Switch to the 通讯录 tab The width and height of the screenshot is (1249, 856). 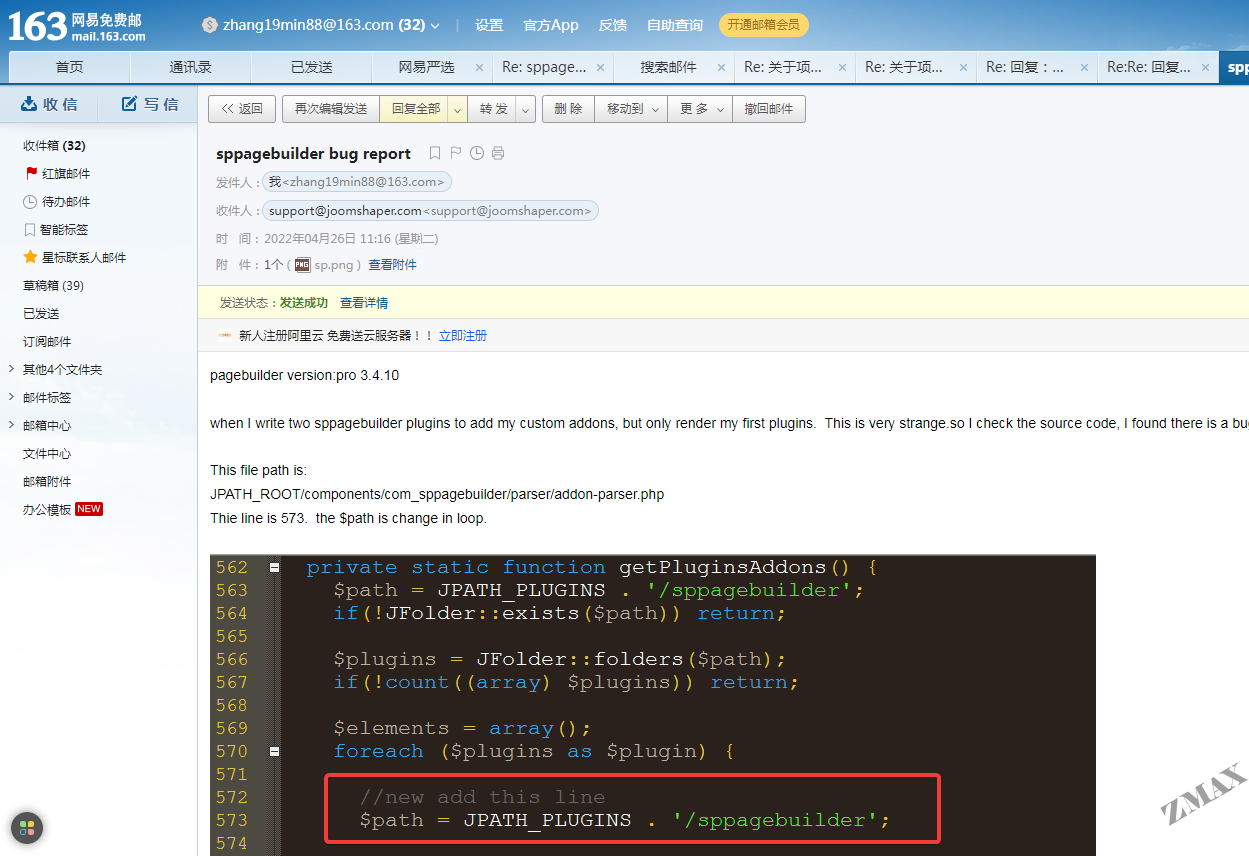[x=190, y=67]
